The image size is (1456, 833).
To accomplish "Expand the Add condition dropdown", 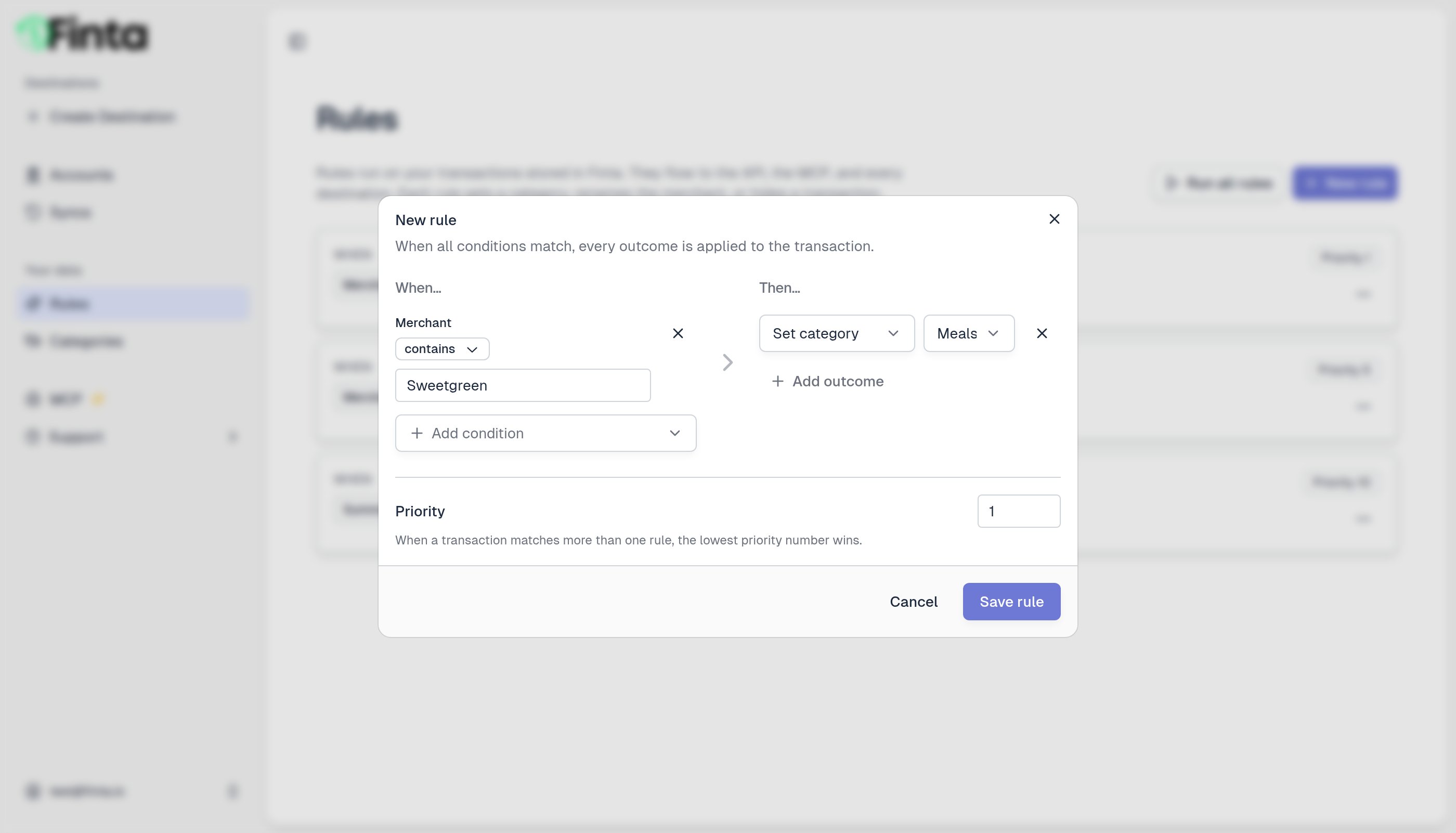I will pyautogui.click(x=545, y=433).
